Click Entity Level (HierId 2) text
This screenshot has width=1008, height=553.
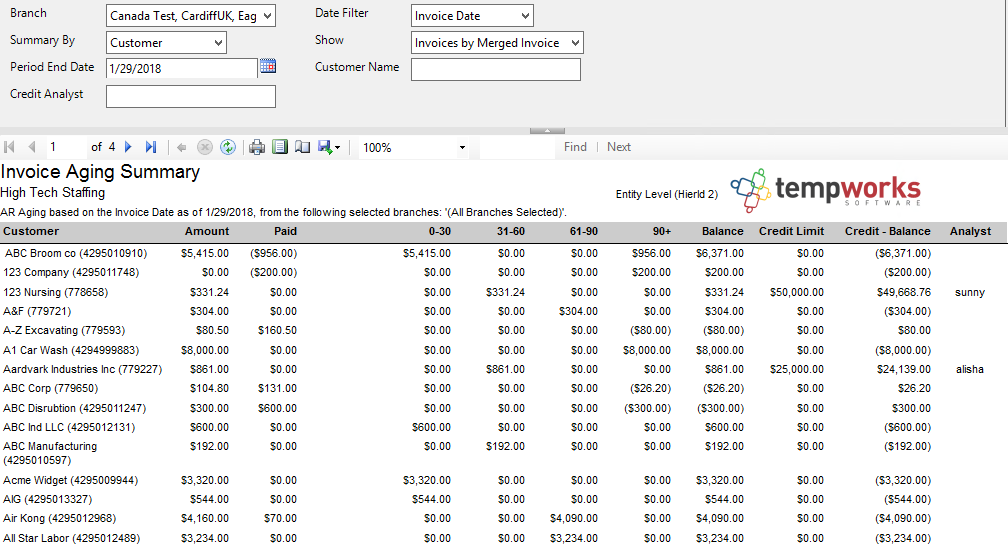(x=667, y=194)
